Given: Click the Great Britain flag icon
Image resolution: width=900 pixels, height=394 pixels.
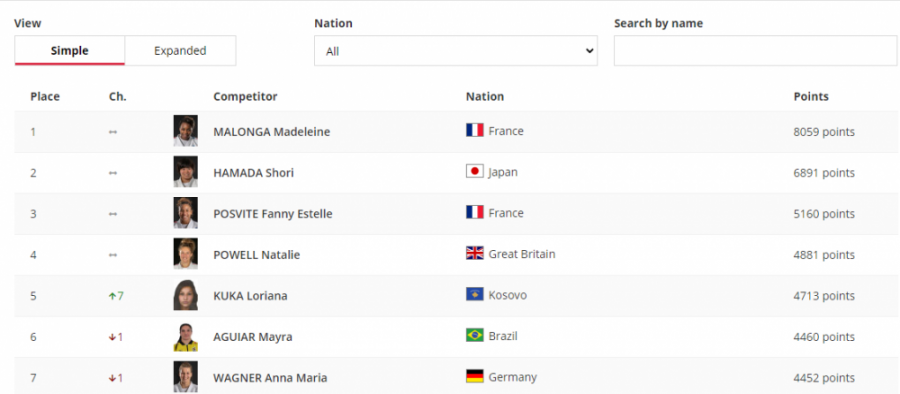Looking at the screenshot, I should [475, 253].
